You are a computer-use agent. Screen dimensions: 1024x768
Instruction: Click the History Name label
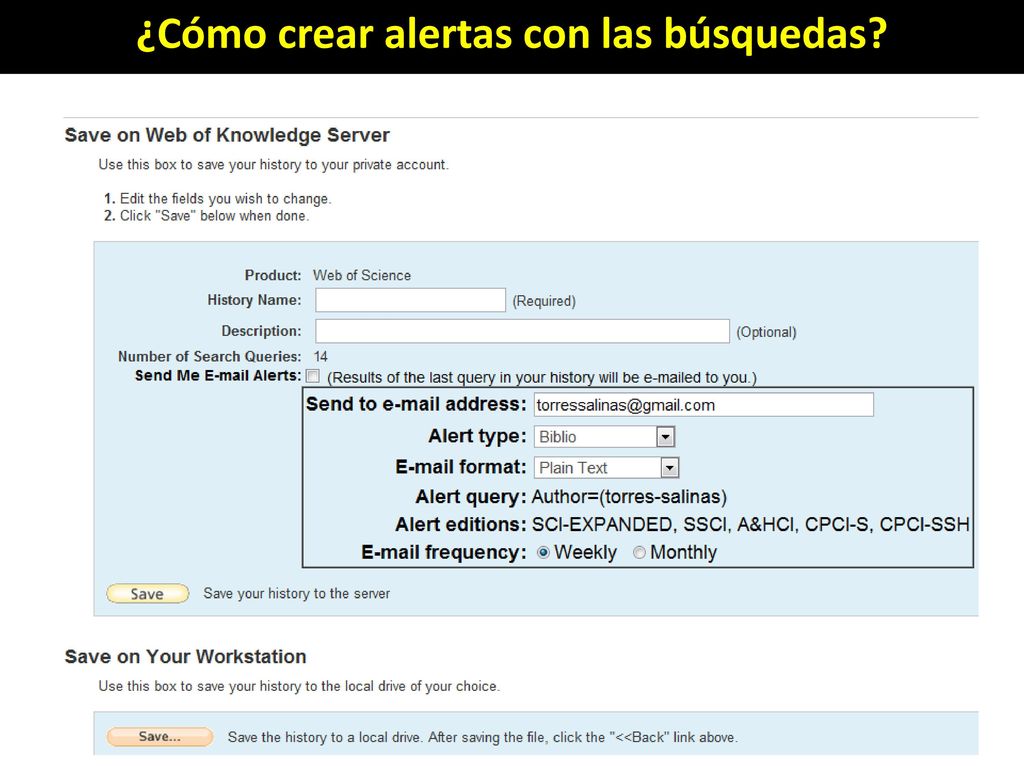tap(254, 300)
